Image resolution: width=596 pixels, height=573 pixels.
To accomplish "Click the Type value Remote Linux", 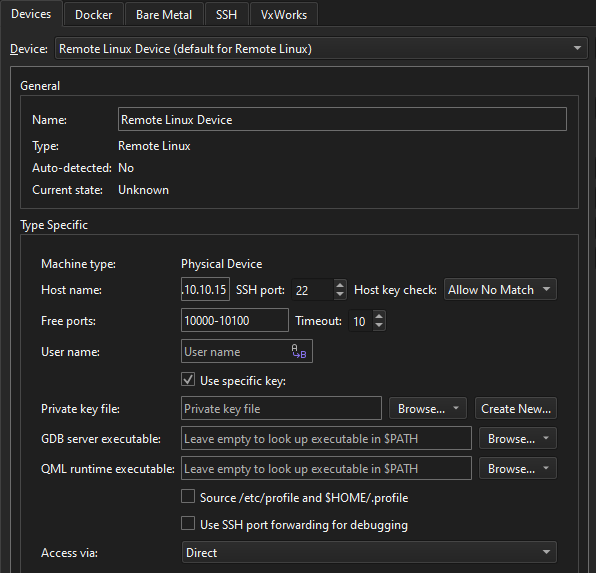I will coord(154,146).
